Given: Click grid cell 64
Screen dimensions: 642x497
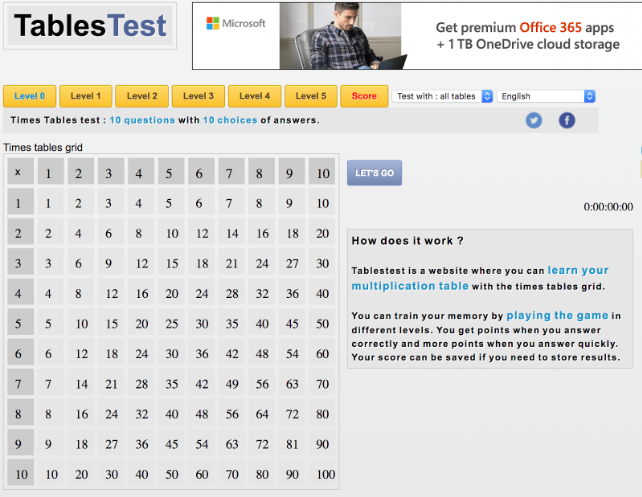Looking at the screenshot, I should coord(262,413).
